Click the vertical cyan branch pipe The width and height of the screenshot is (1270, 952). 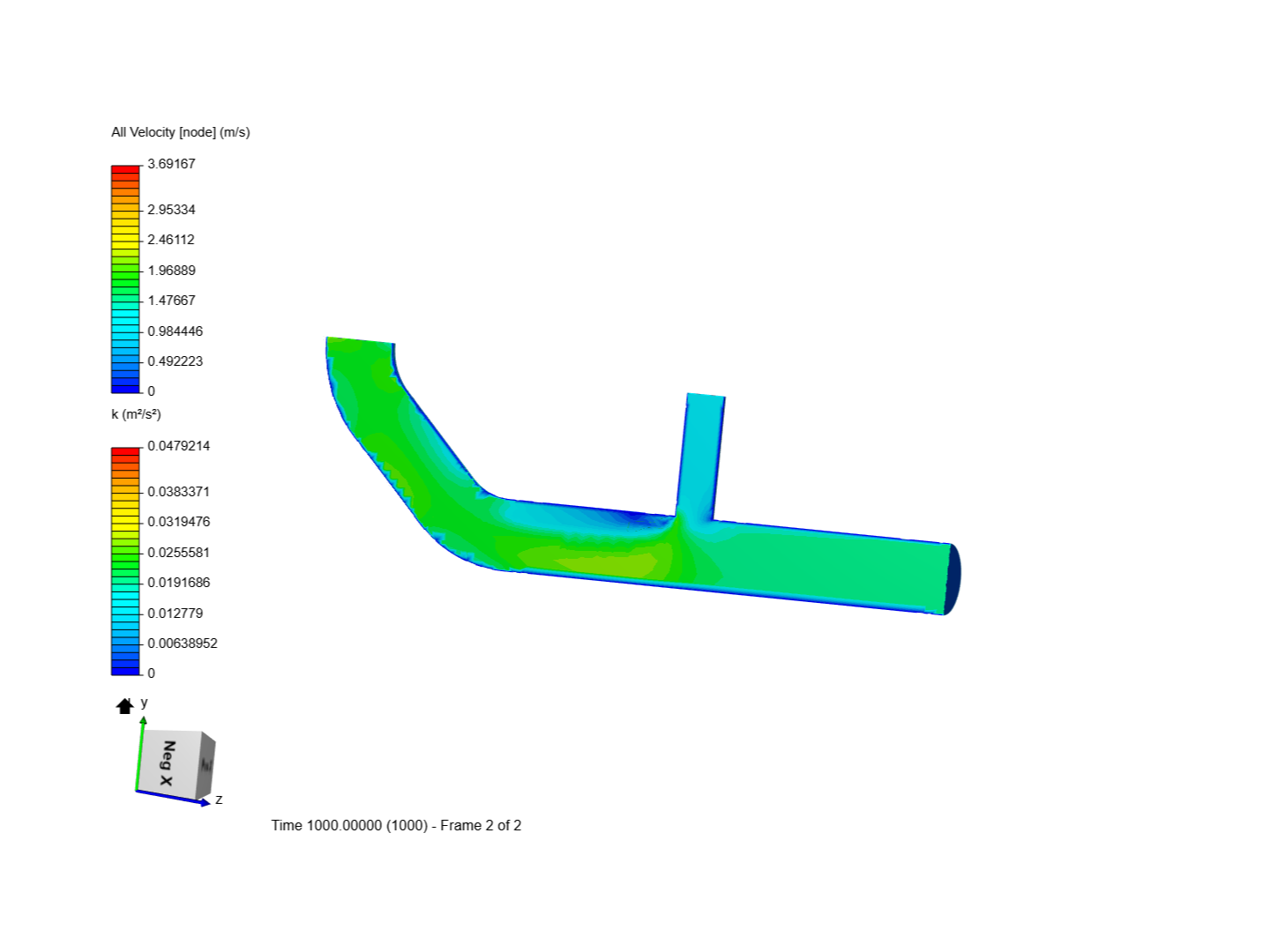point(700,456)
